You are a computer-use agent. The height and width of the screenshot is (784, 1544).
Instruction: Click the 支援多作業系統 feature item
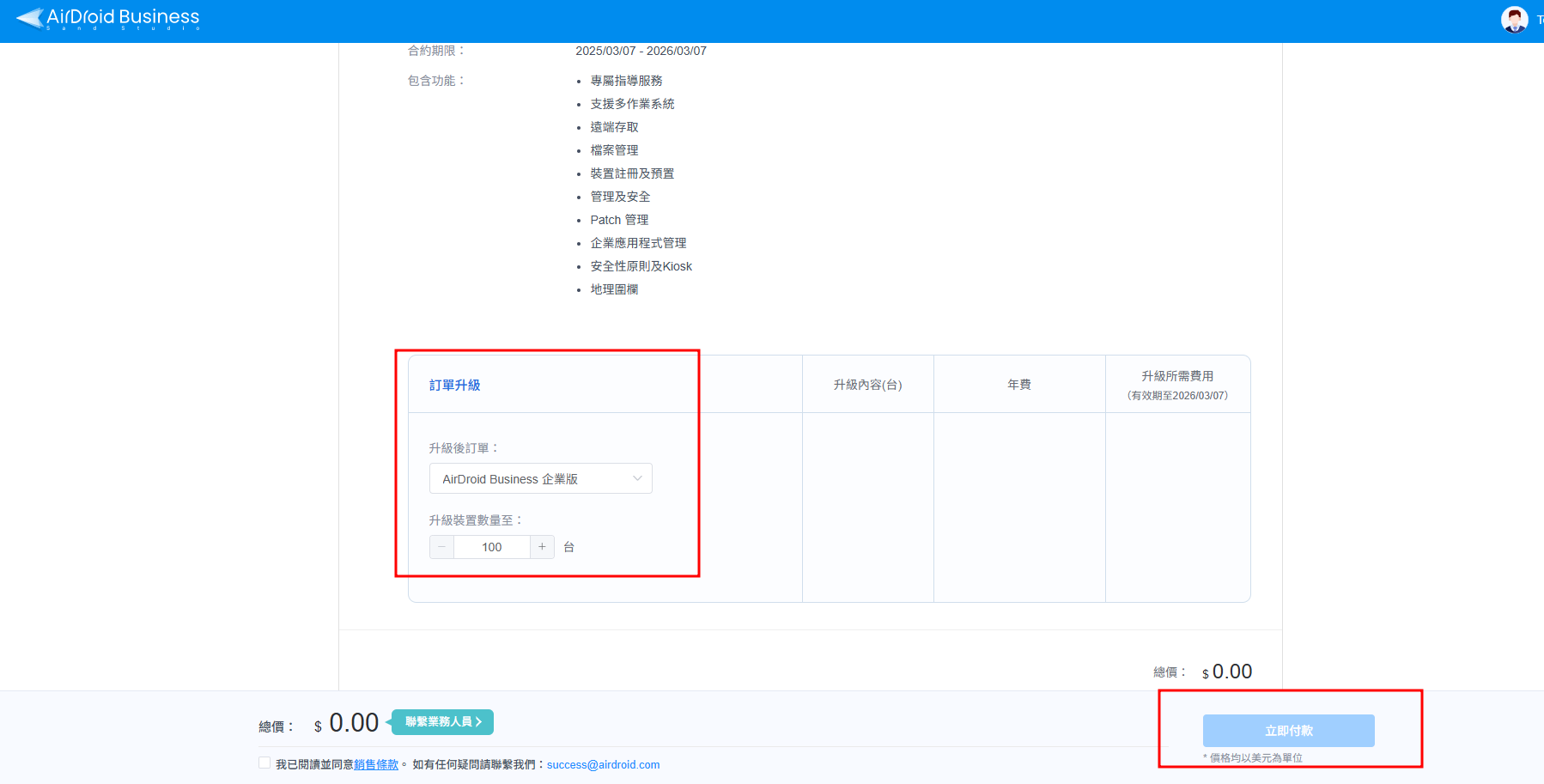tap(633, 104)
